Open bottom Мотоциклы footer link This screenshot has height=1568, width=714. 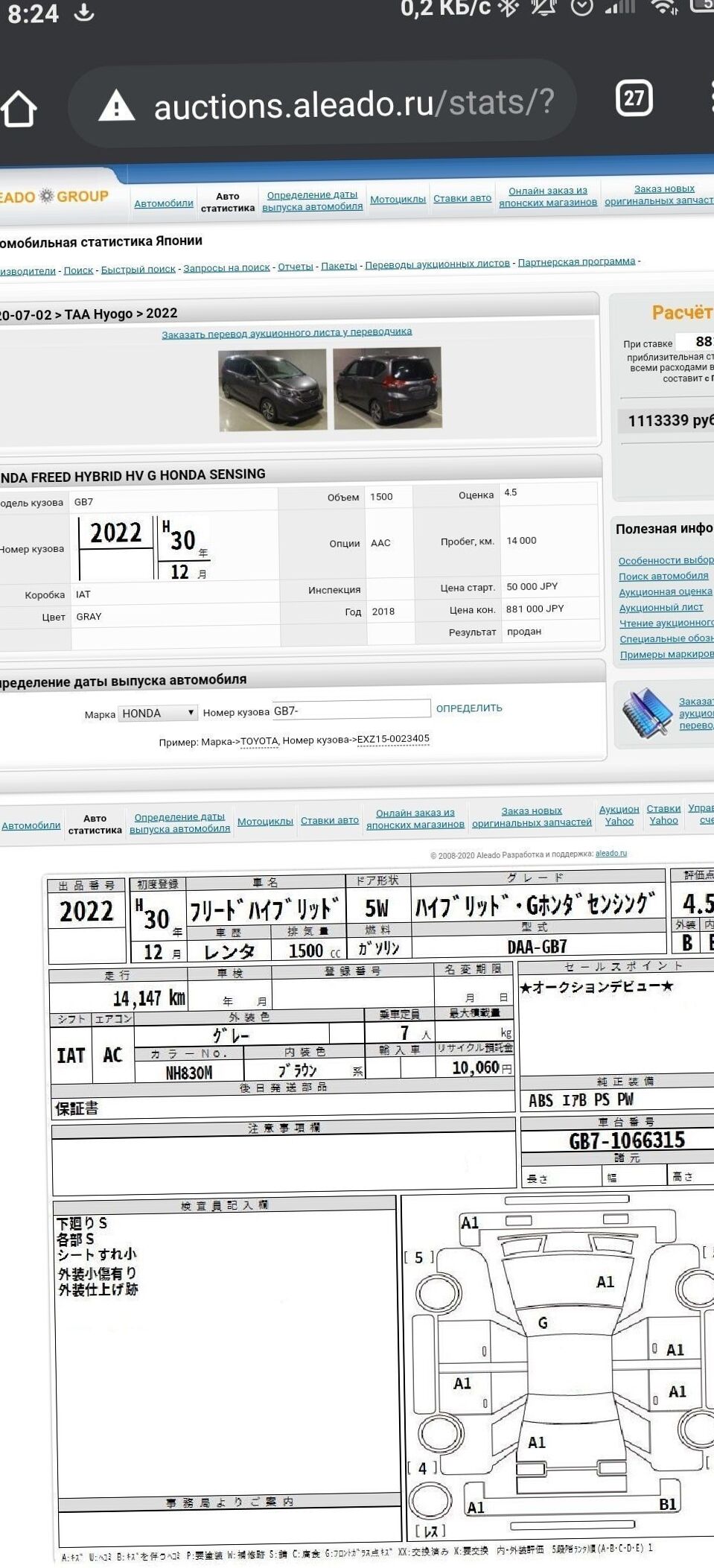click(x=265, y=822)
